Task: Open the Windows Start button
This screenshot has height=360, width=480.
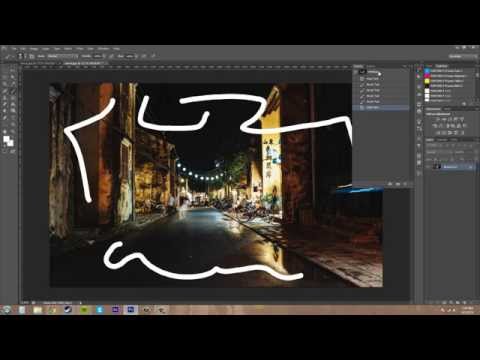Action: [6, 310]
